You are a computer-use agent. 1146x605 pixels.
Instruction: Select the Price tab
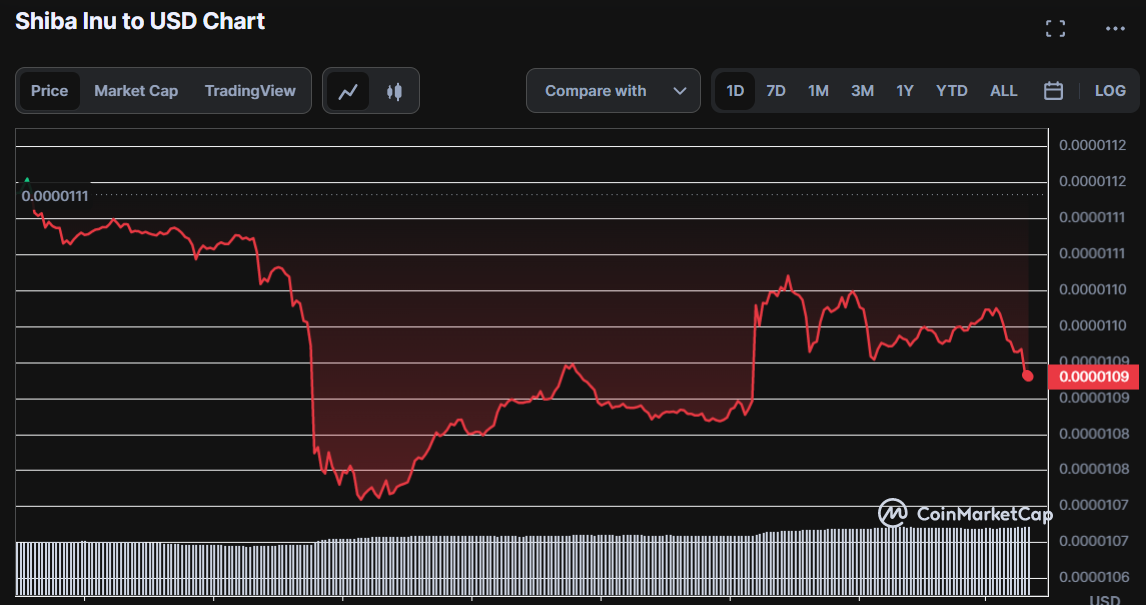50,91
